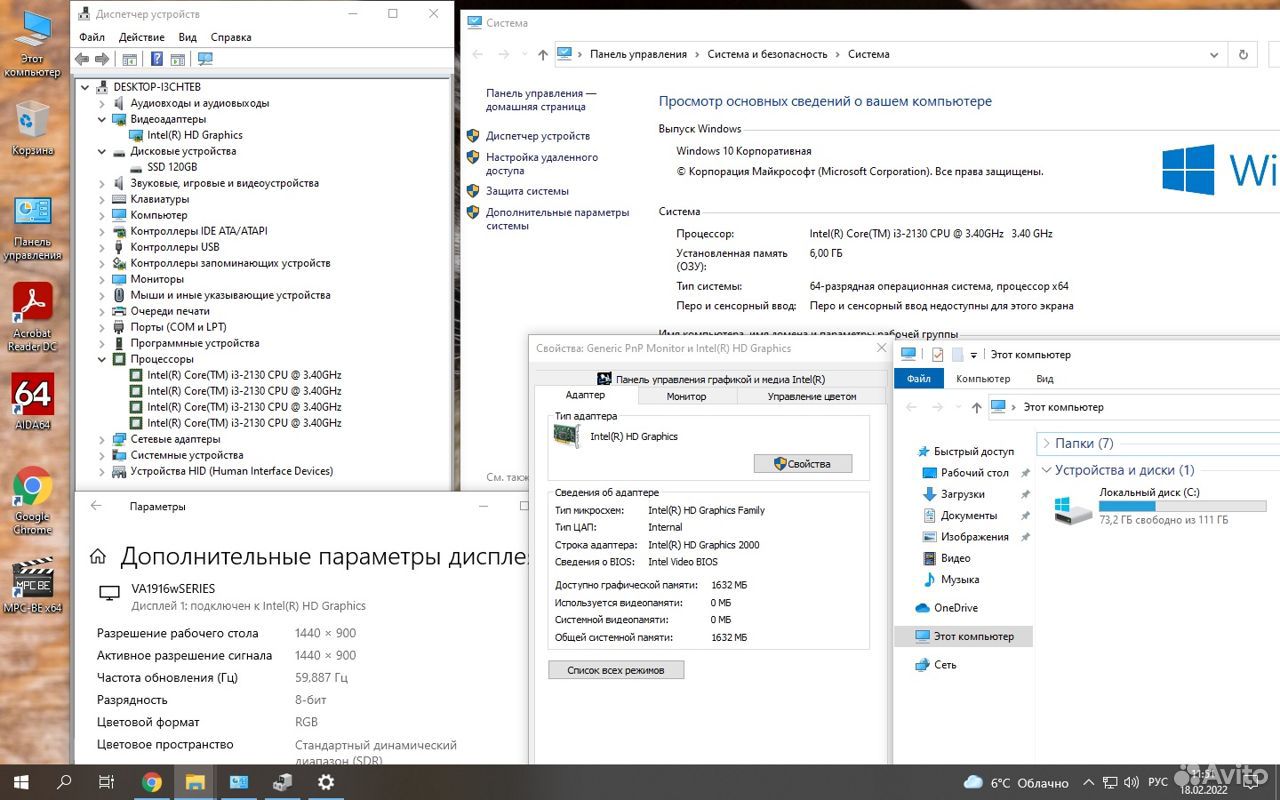The width and height of the screenshot is (1280, 800).
Task: Click the volume speaker icon in system tray
Action: [1132, 783]
